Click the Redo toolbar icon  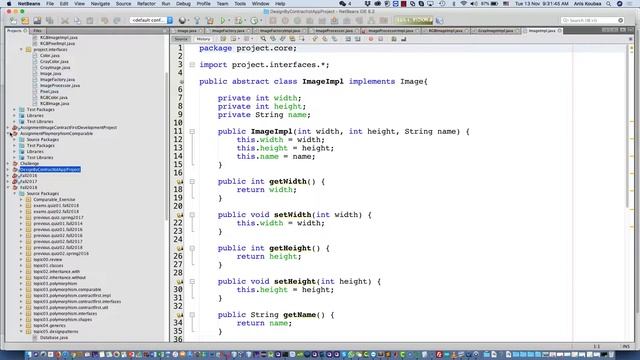(x=117, y=20)
